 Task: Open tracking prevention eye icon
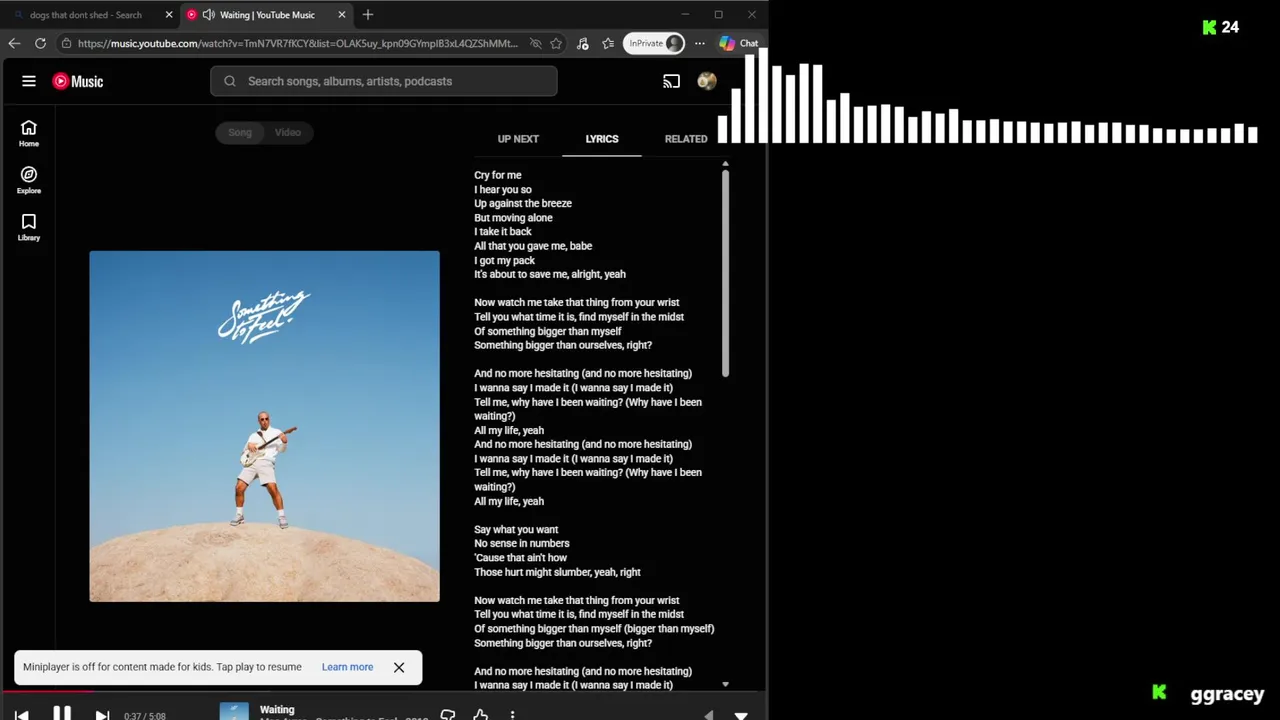click(535, 43)
